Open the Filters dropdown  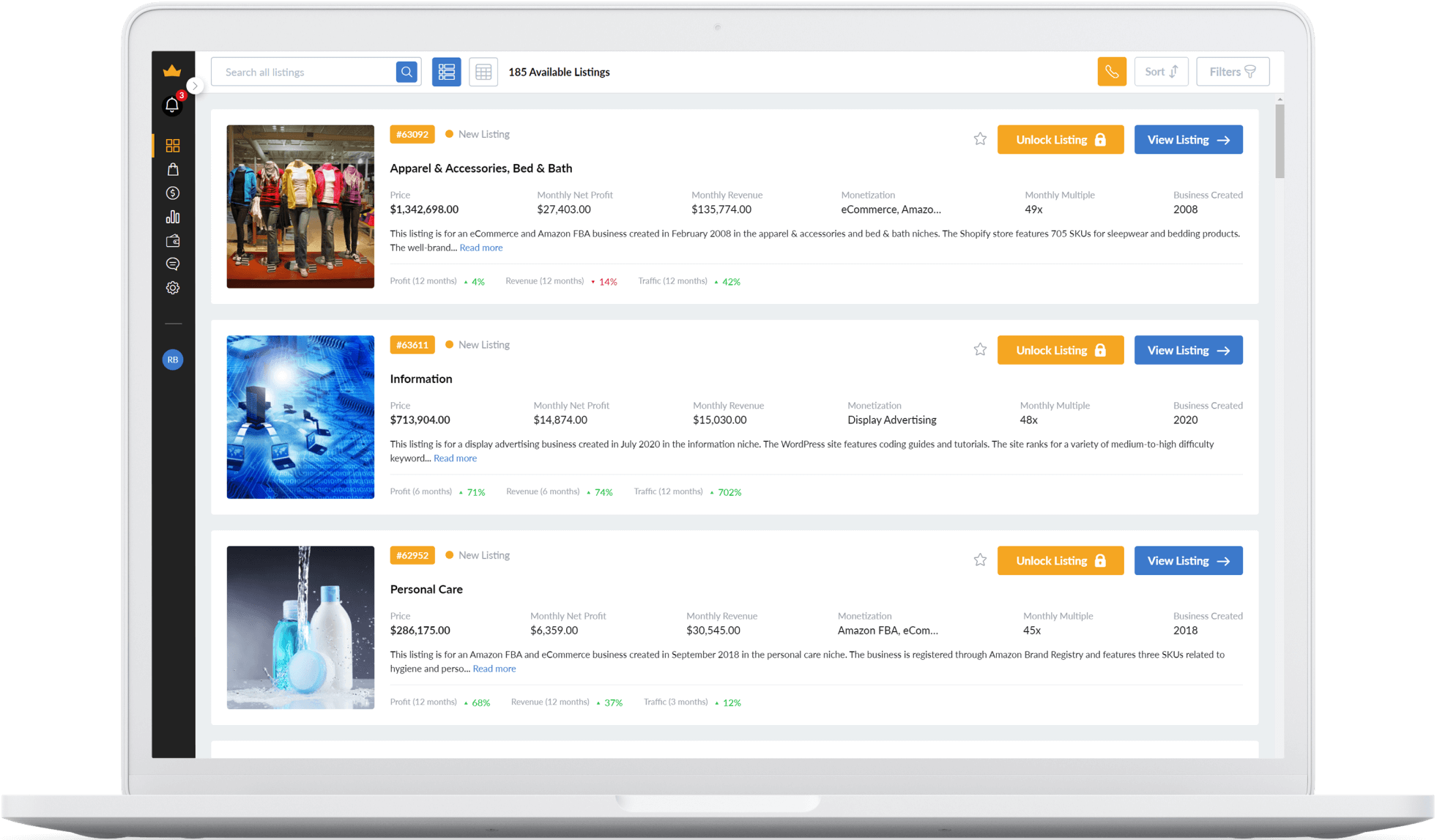[x=1232, y=72]
